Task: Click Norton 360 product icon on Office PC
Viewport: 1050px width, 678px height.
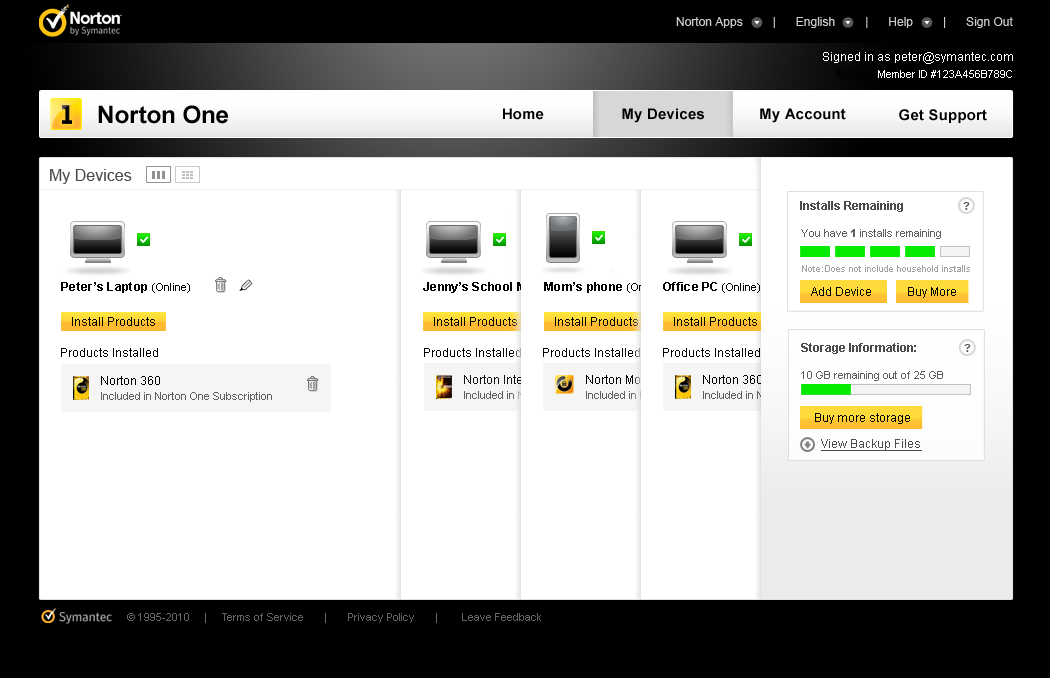Action: [683, 387]
